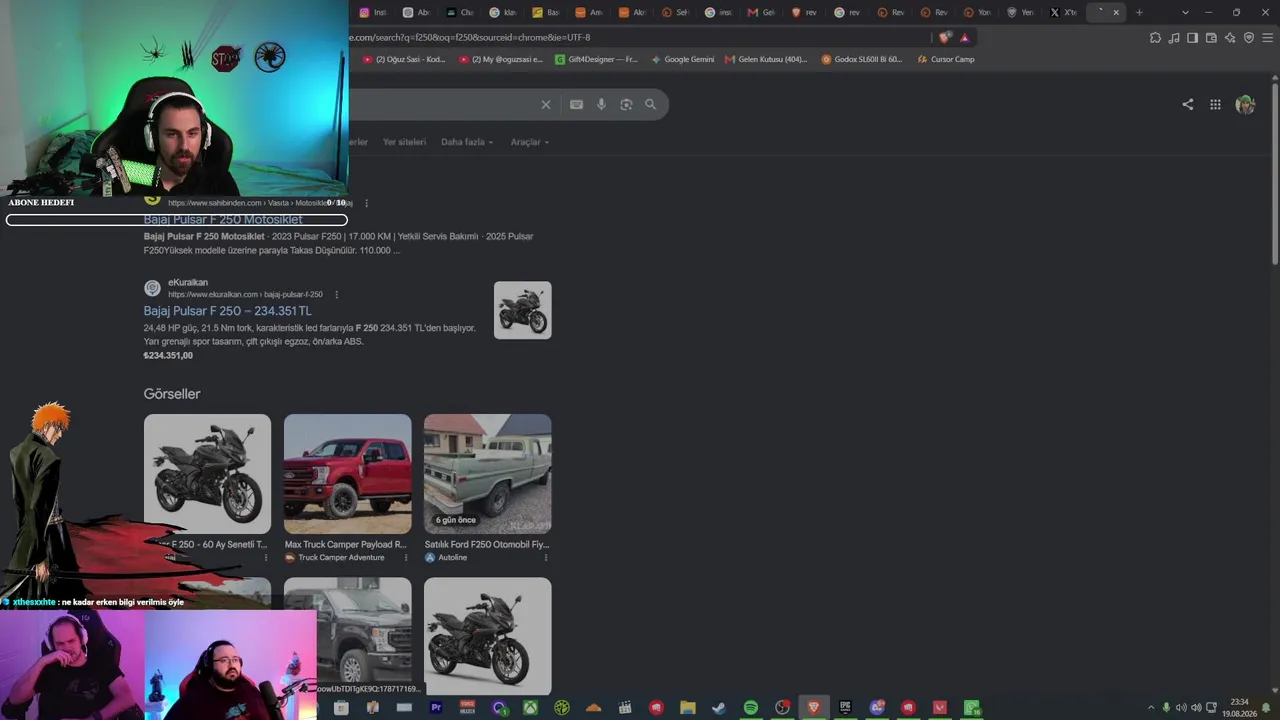Click the browser address bar URL
The height and width of the screenshot is (720, 1280).
click(x=470, y=37)
